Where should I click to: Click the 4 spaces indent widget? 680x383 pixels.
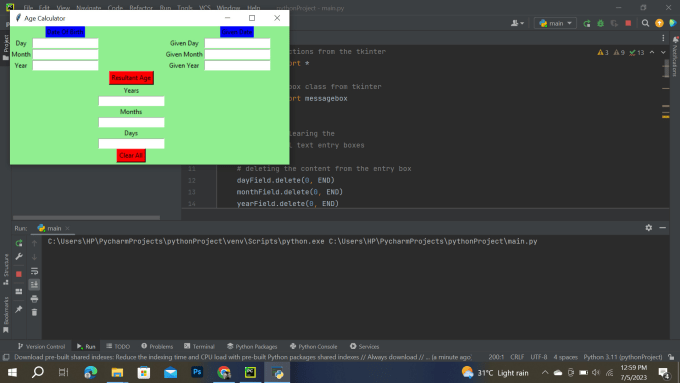click(x=566, y=357)
